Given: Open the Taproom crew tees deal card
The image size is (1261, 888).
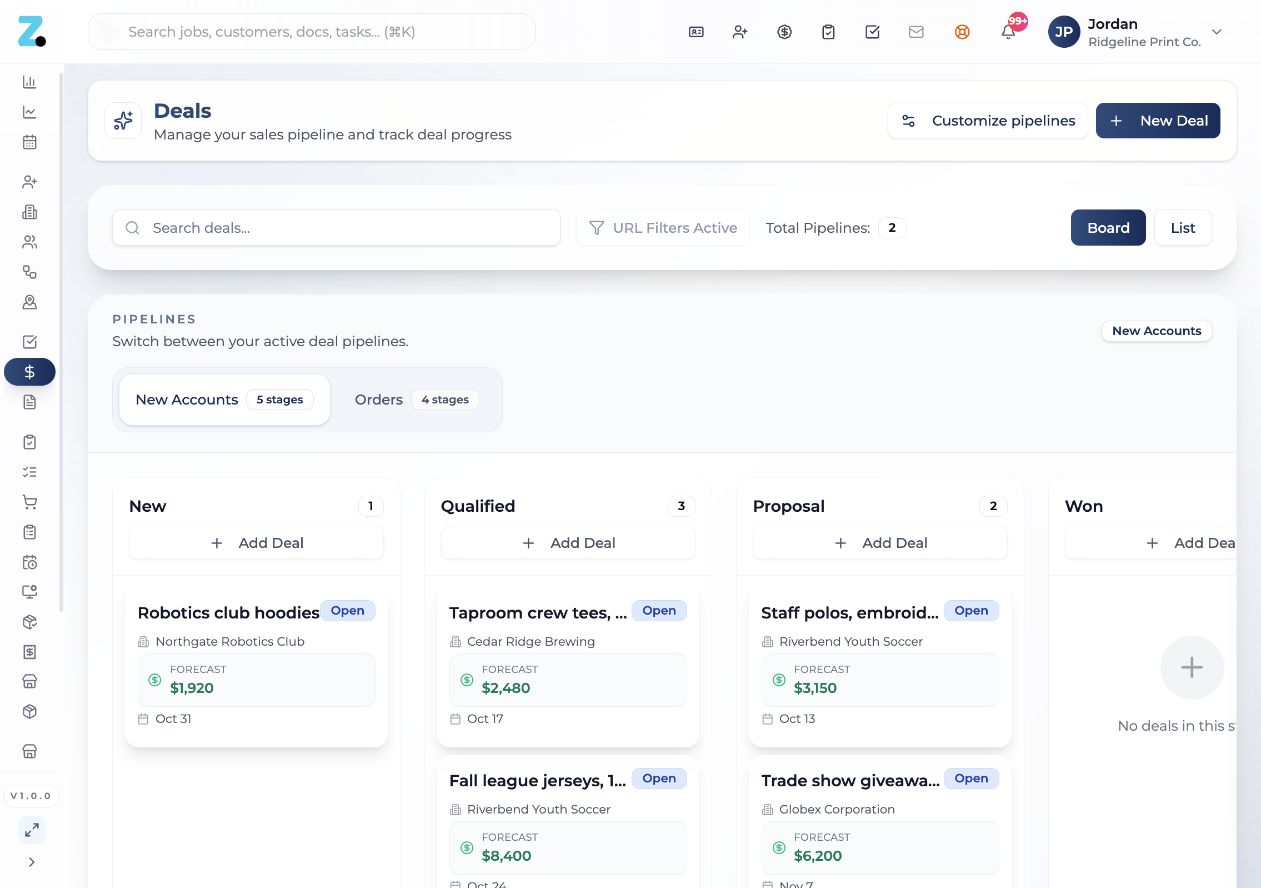Looking at the screenshot, I should [568, 668].
